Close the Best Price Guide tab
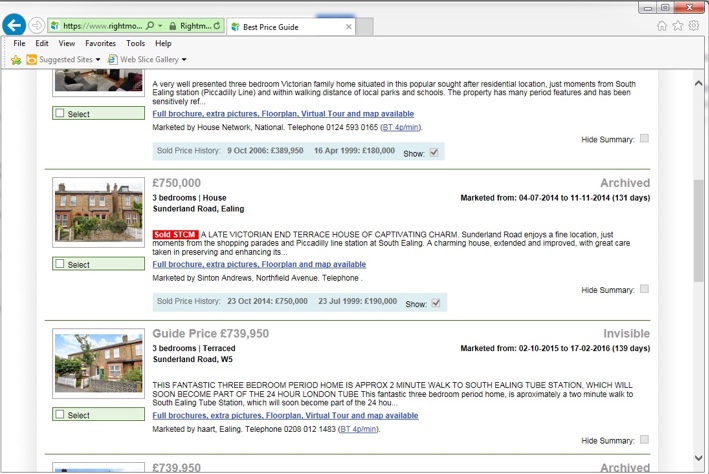709x474 pixels. tap(349, 26)
